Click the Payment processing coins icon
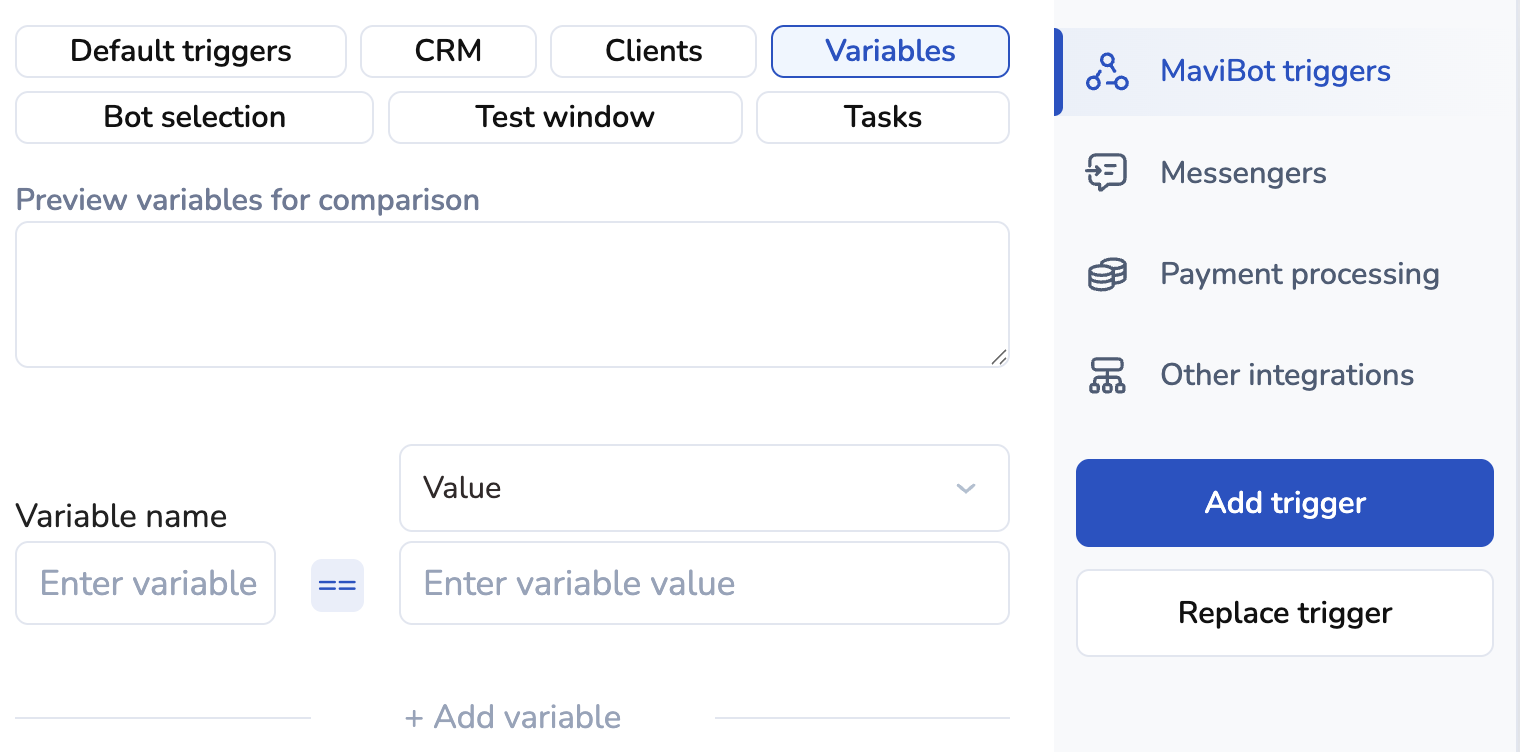Viewport: 1520px width, 752px height. point(1107,274)
